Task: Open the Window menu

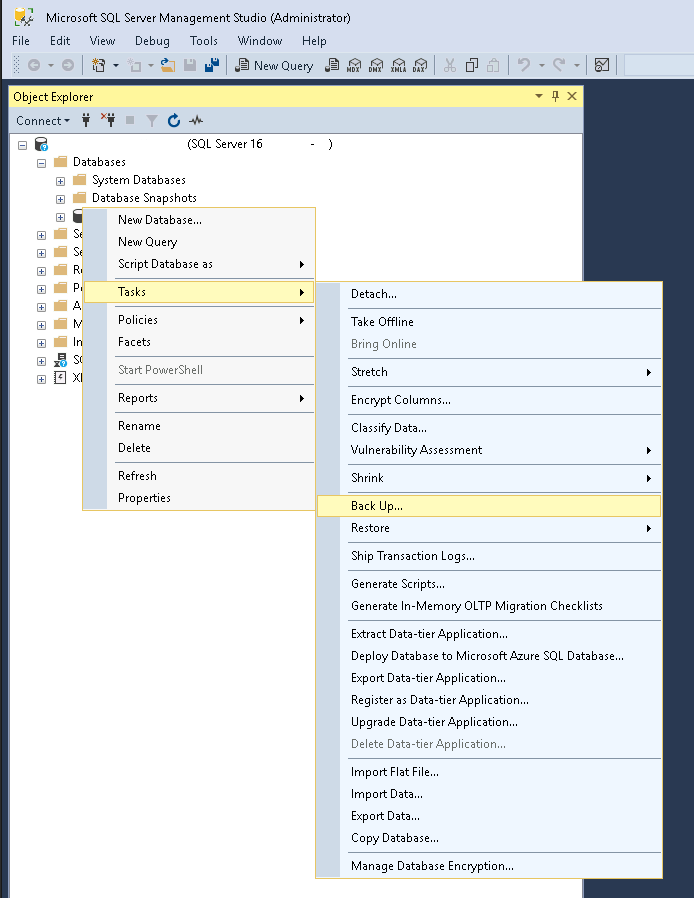Action: 260,41
